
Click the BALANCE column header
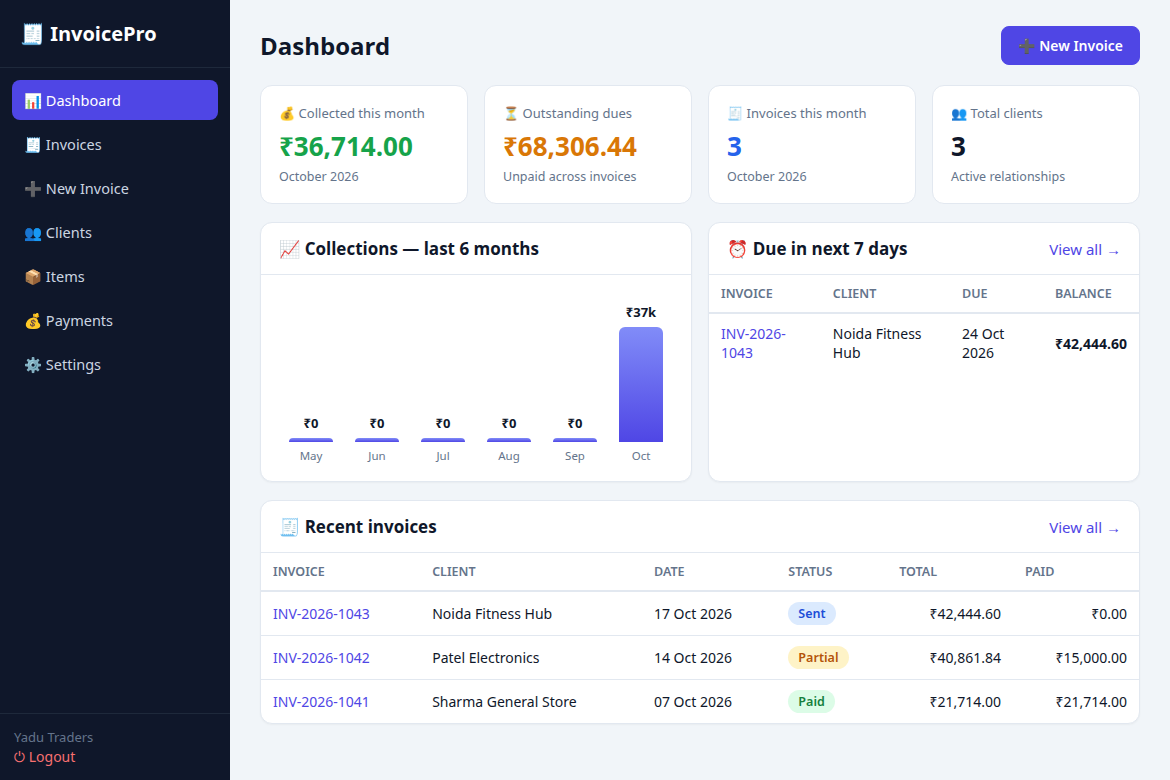click(1083, 294)
